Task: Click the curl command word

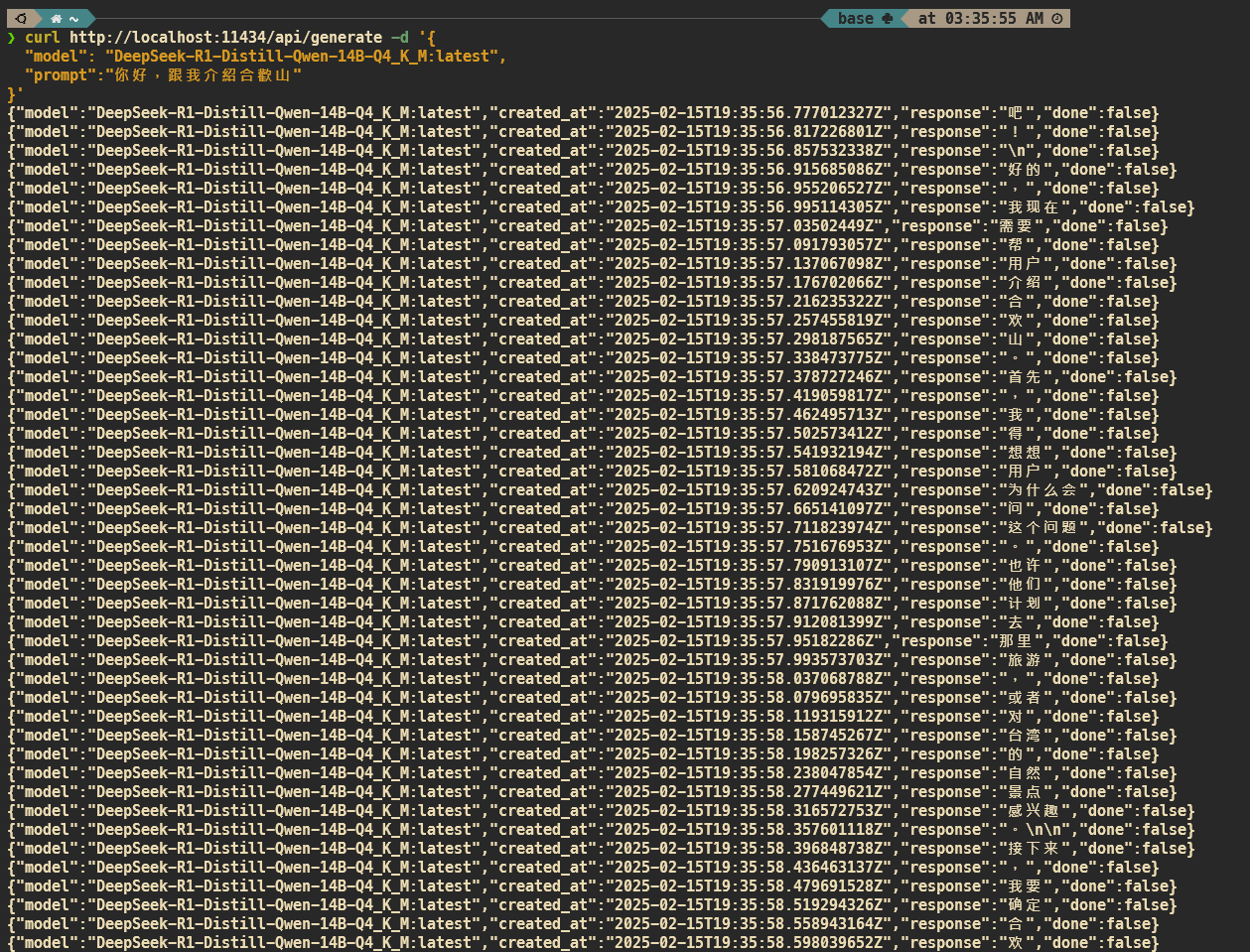Action: coord(43,38)
